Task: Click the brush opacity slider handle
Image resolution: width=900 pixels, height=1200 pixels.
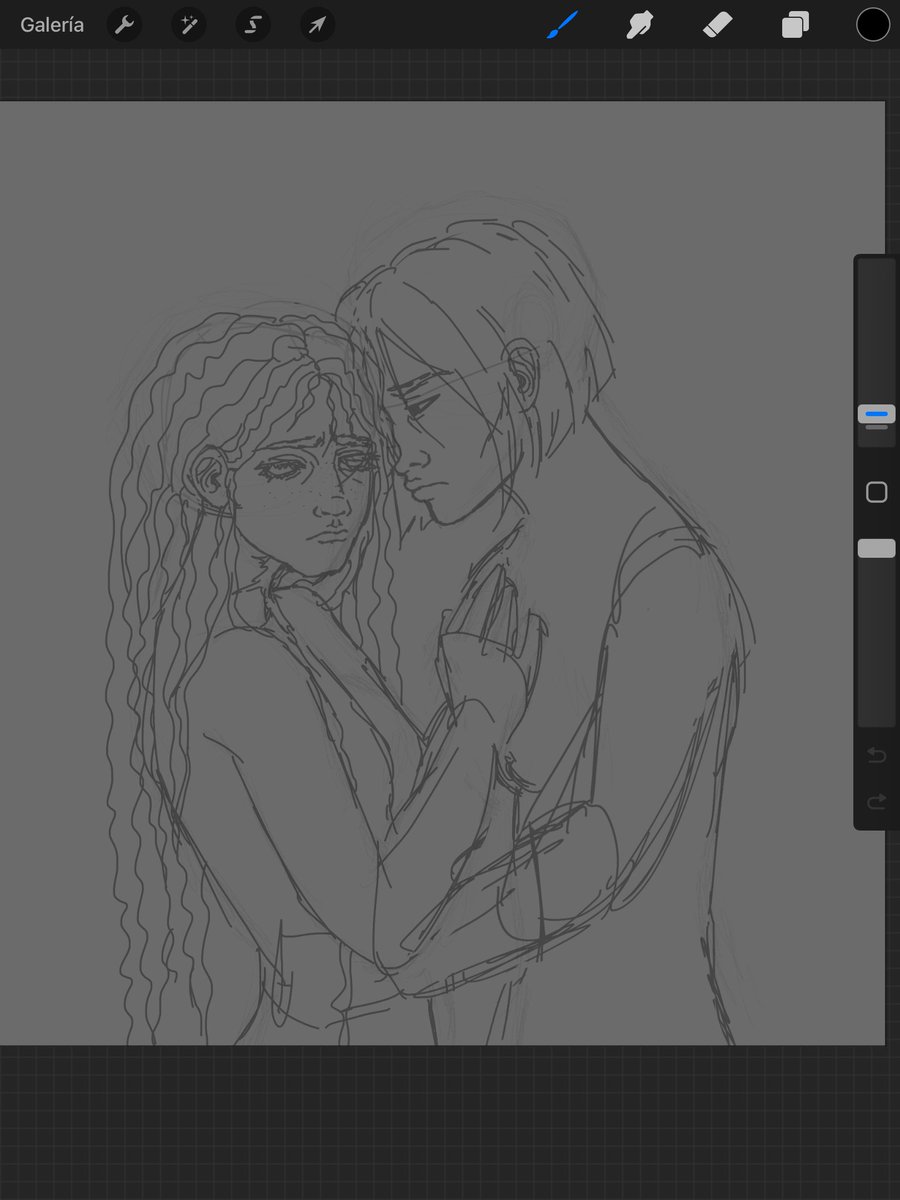Action: pos(877,548)
